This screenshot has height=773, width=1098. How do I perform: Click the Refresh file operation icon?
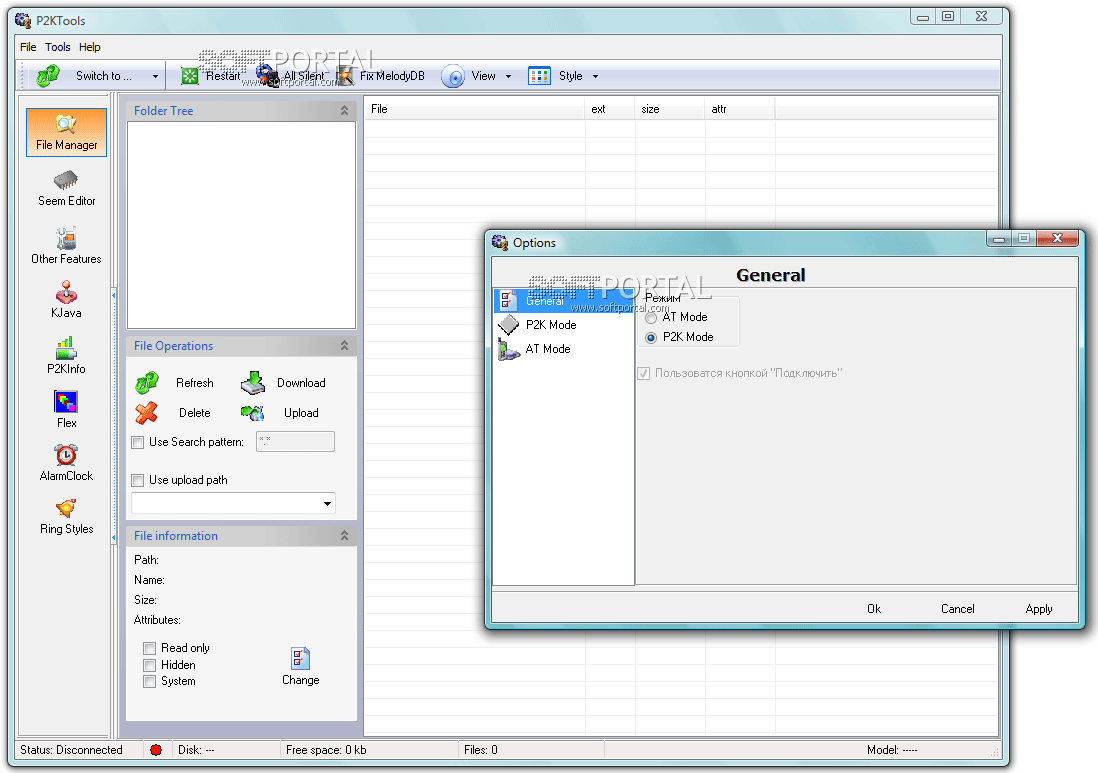tap(147, 383)
